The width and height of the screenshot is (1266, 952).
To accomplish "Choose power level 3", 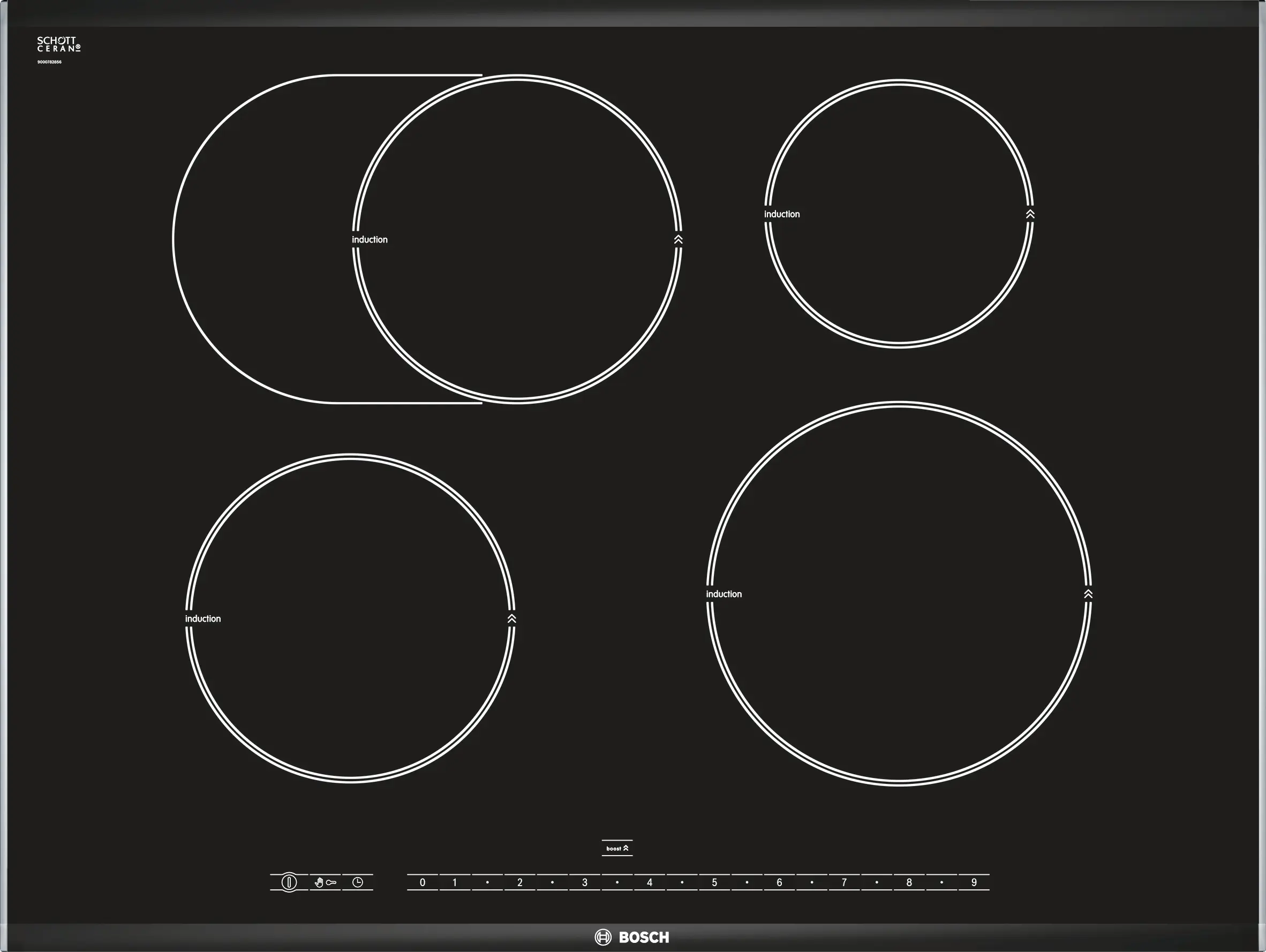I will 584,882.
